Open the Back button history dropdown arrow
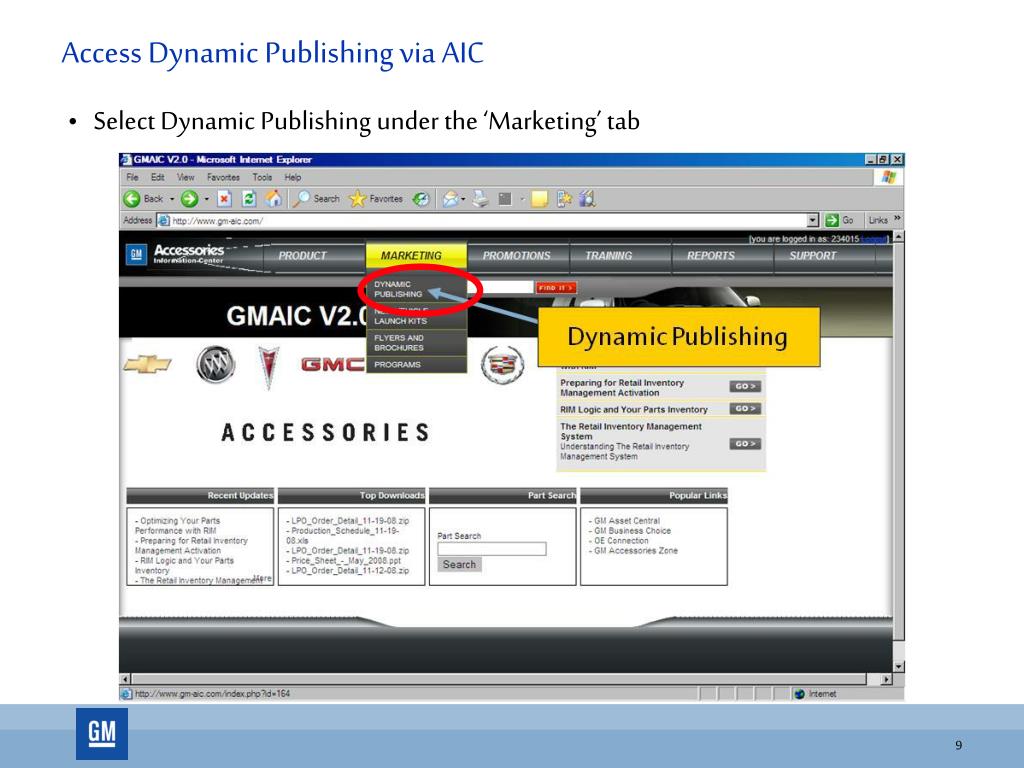This screenshot has height=768, width=1024. point(172,199)
